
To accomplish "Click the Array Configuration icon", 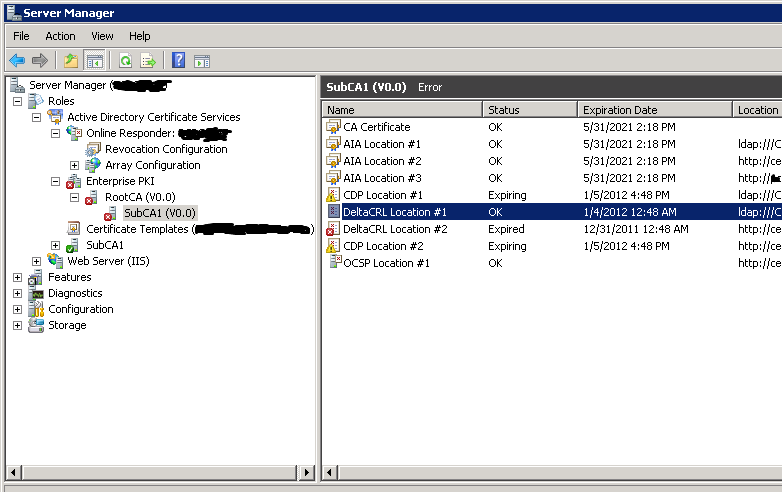I will point(93,165).
